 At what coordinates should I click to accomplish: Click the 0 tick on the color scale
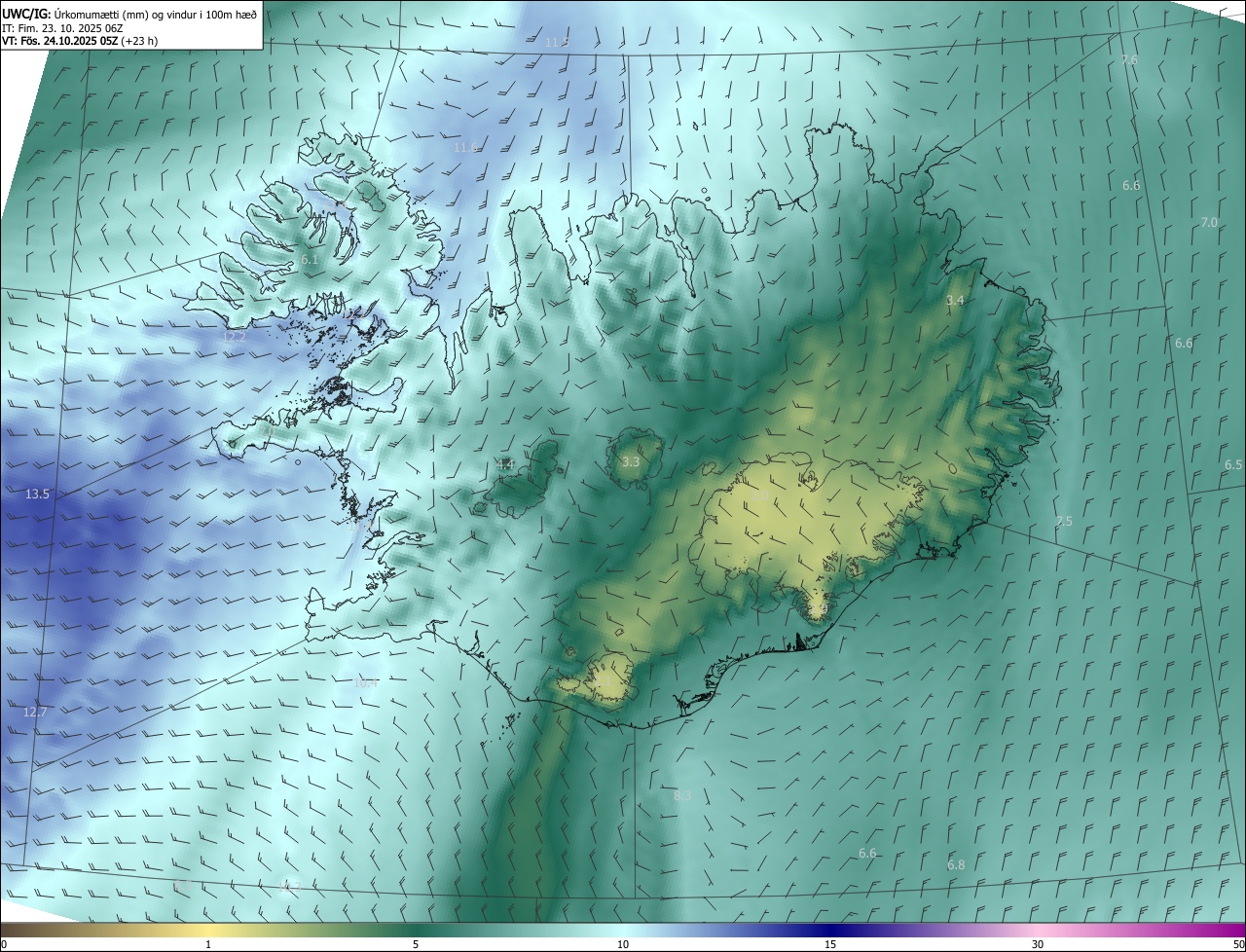coord(4,944)
